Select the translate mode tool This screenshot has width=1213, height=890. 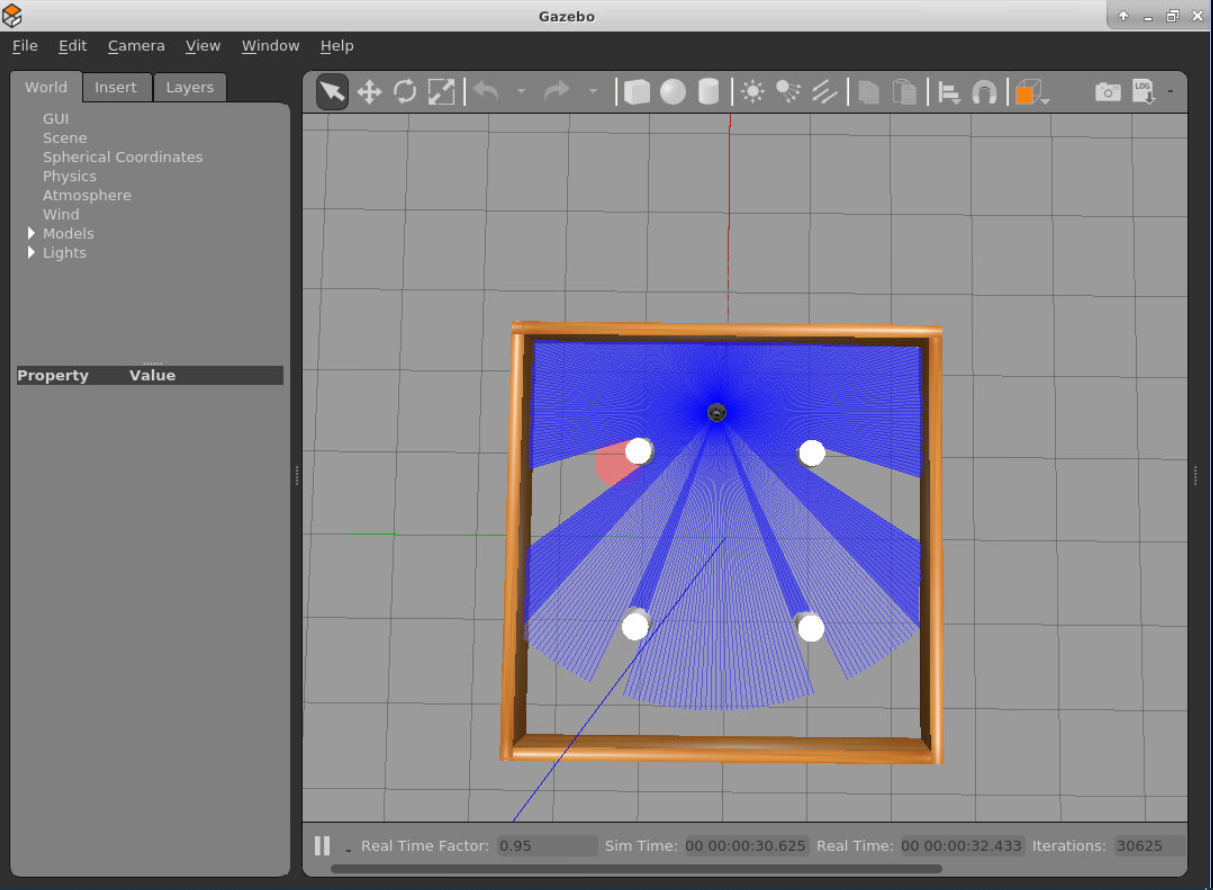point(369,93)
